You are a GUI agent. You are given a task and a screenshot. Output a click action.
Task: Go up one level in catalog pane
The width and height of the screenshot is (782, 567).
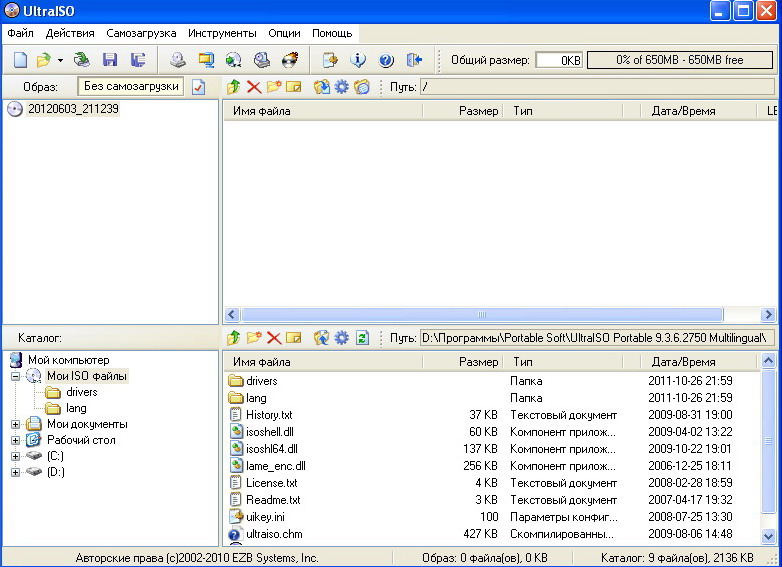233,338
